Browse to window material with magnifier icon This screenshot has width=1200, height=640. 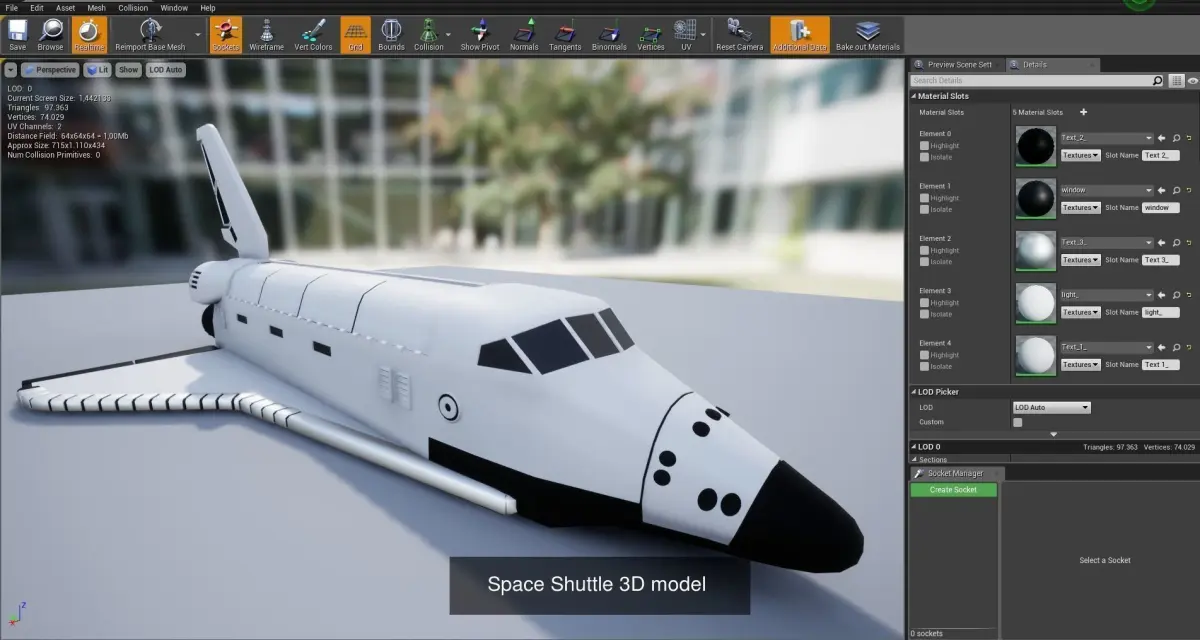[1176, 190]
